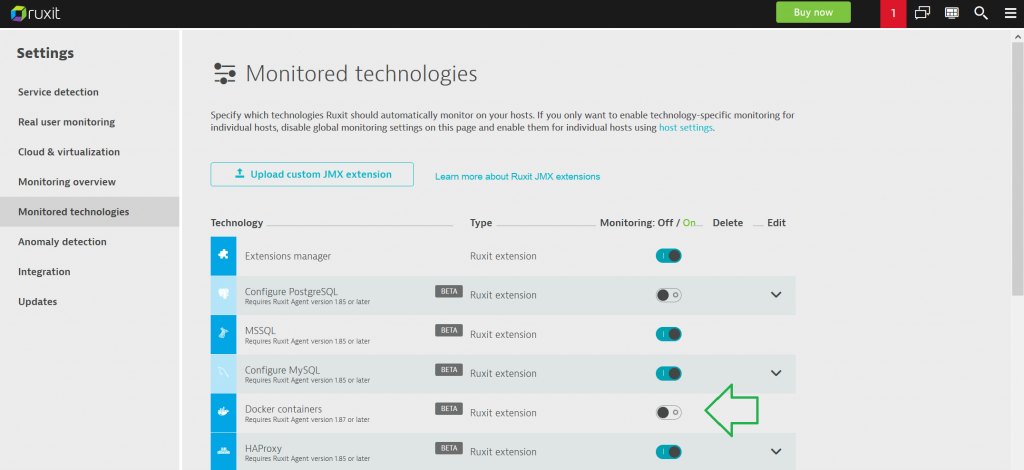Click 'Ruxit extension' type in Docker row
Image resolution: width=1024 pixels, height=470 pixels.
pyautogui.click(x=504, y=413)
